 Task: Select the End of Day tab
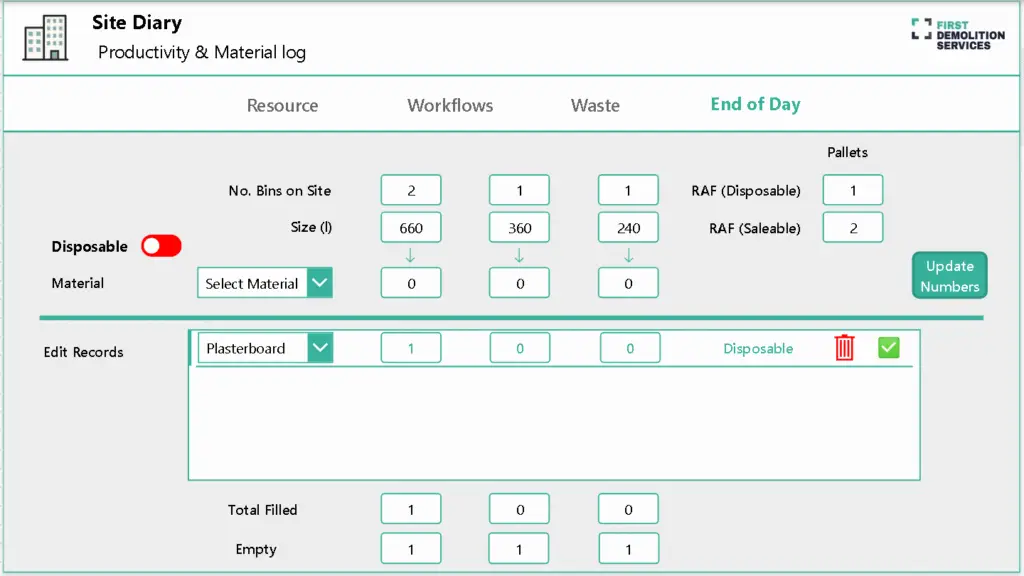755,105
